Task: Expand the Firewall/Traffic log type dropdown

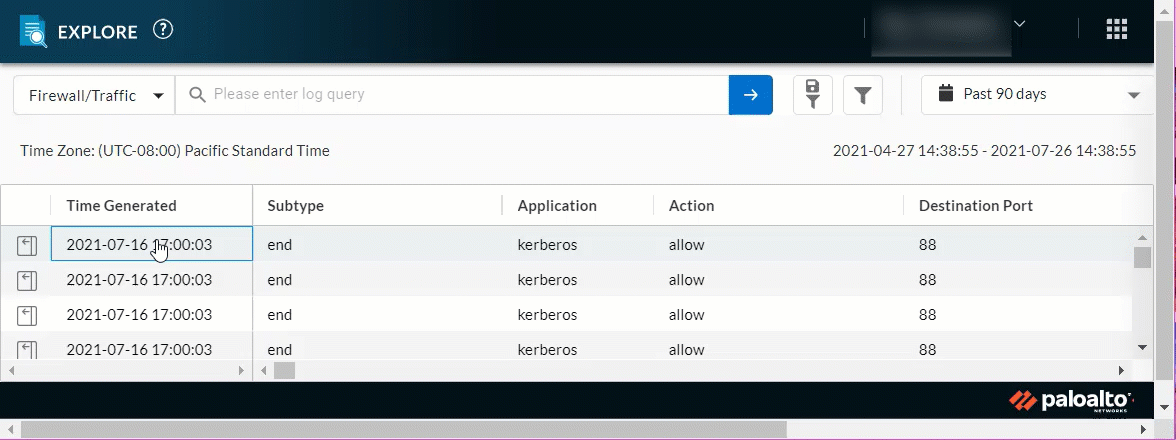Action: [x=95, y=95]
